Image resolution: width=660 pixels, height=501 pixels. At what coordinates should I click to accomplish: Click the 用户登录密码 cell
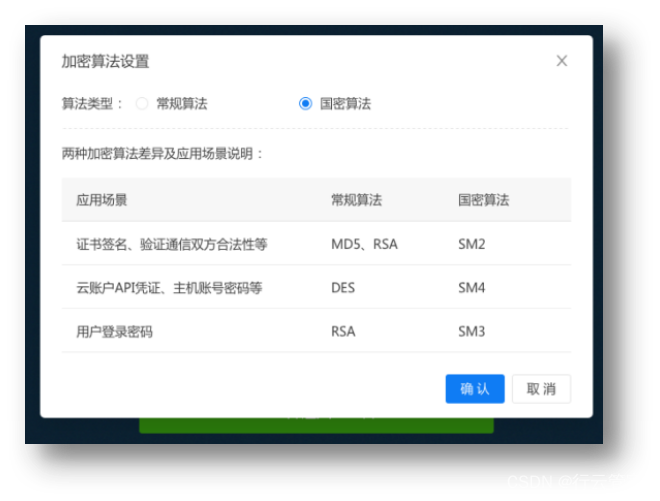(x=114, y=332)
